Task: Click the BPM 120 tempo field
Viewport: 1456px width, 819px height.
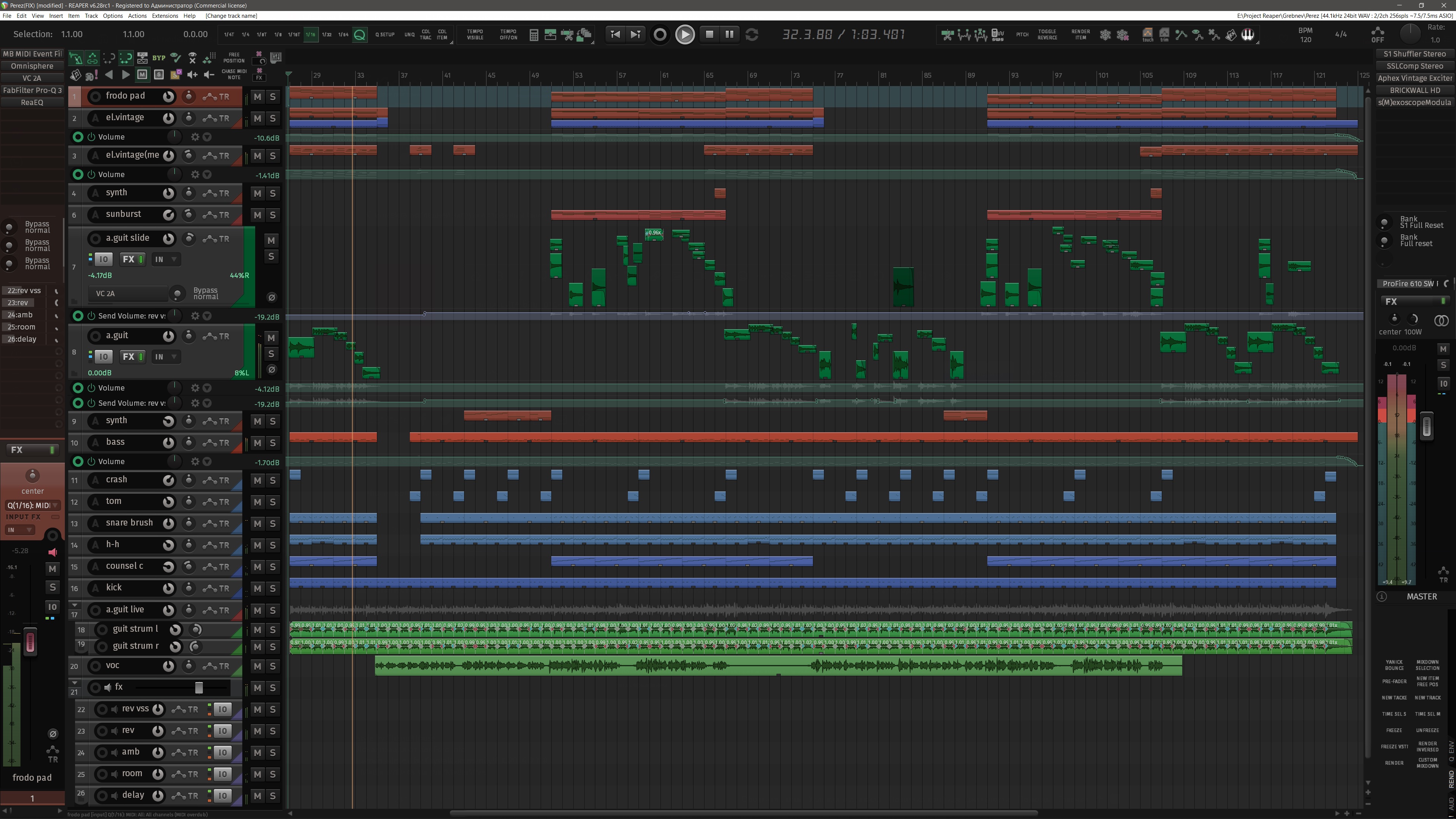Action: [x=1305, y=35]
